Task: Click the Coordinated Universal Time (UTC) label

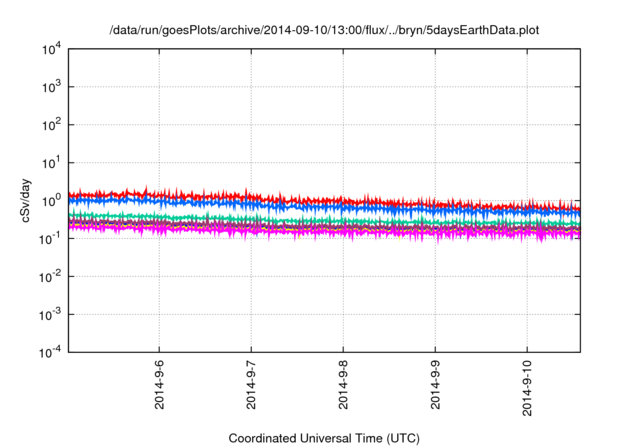Action: point(324,439)
